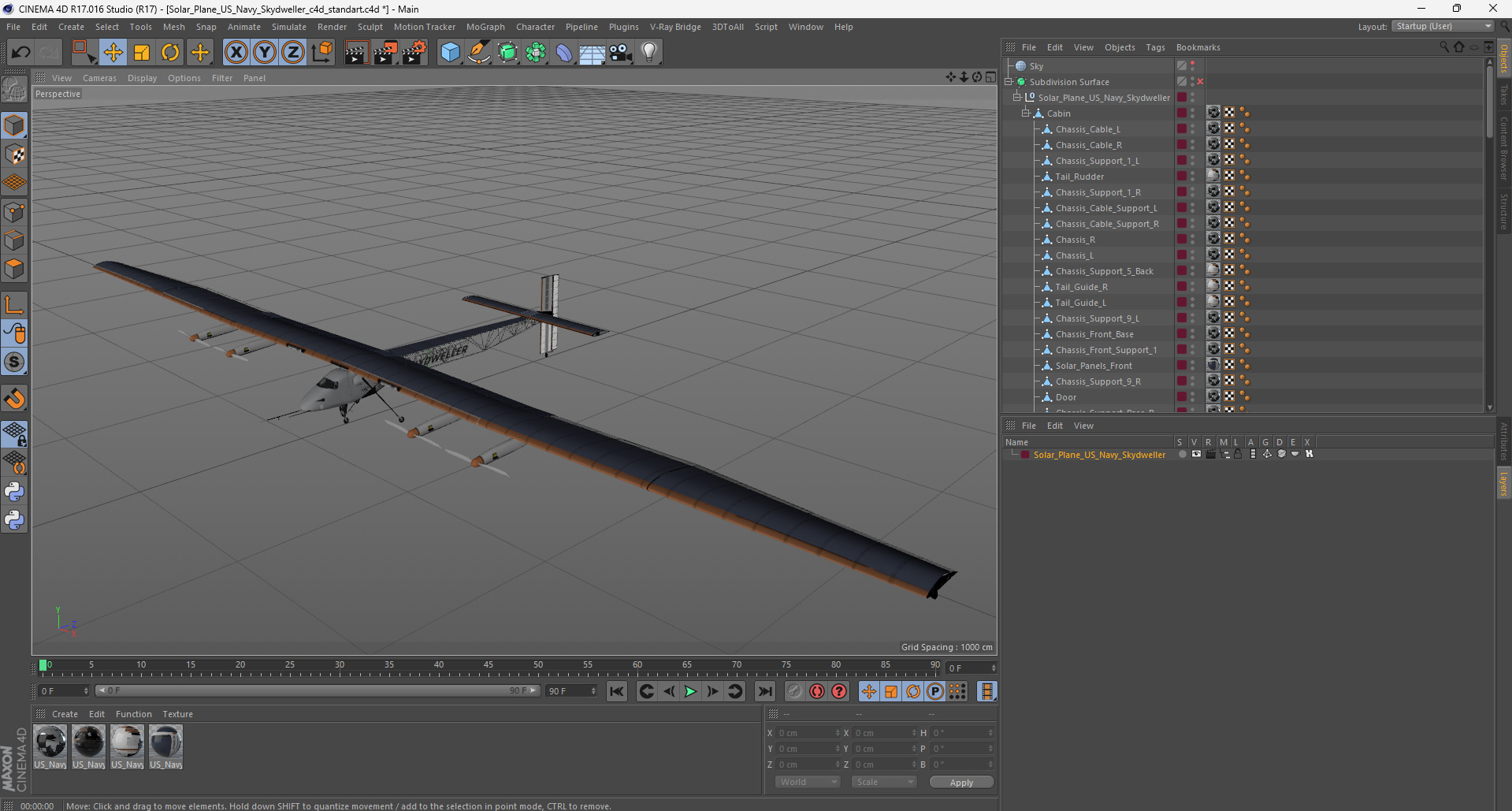Screen dimensions: 1512x811
Task: Open Material Manager Texture menu
Action: (x=177, y=714)
